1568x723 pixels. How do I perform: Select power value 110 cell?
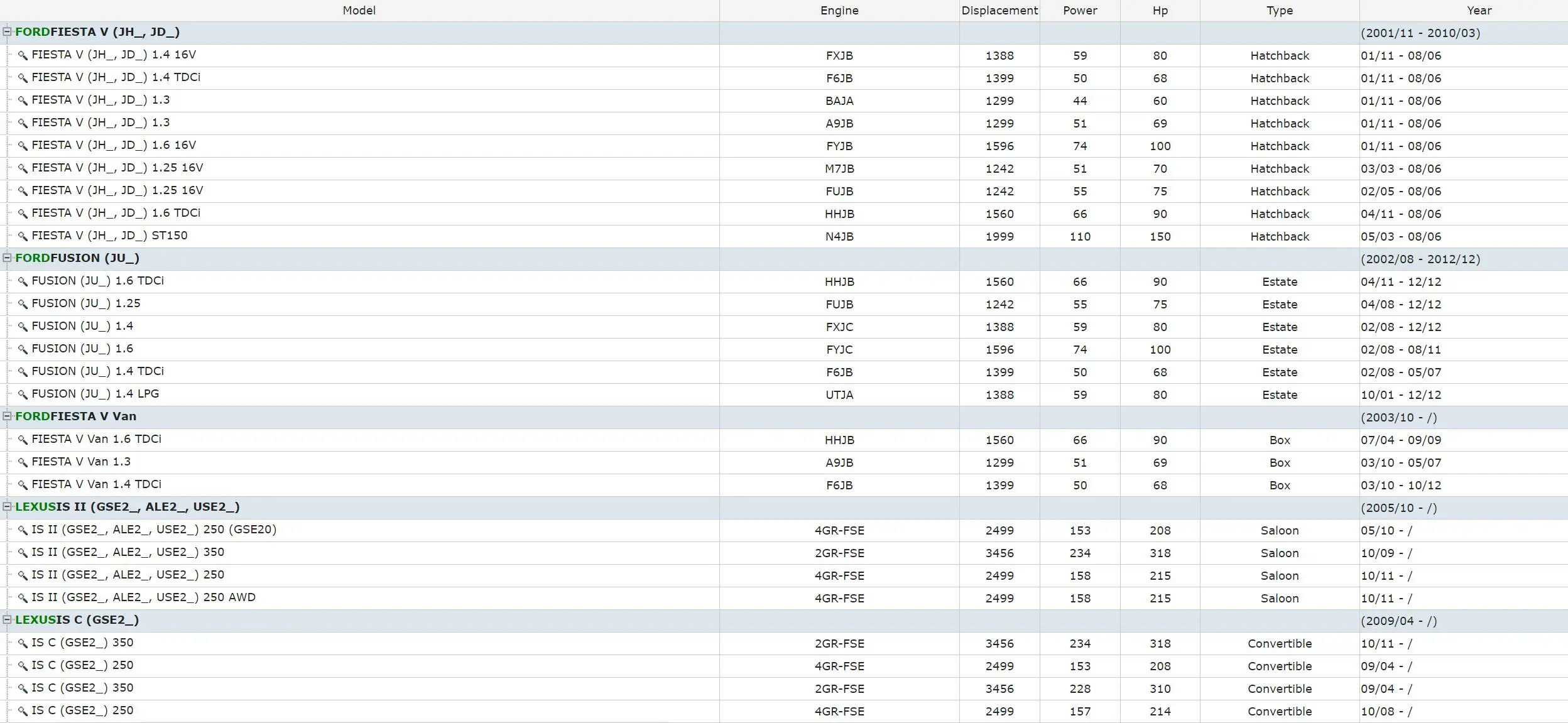click(1080, 237)
